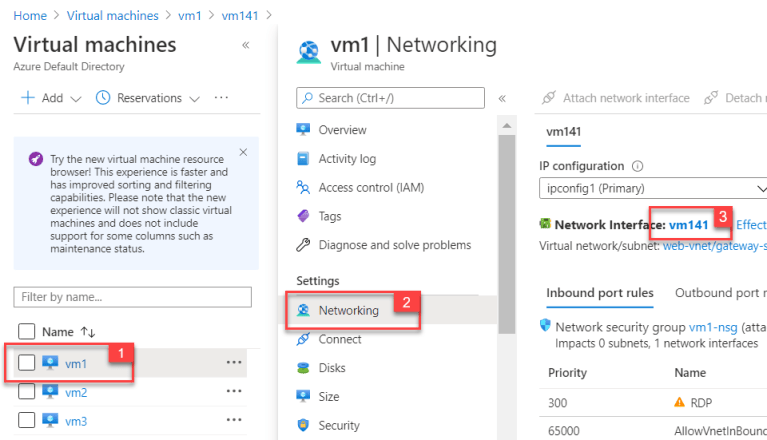
Task: Click priority 65000 cell
Action: [x=564, y=431]
